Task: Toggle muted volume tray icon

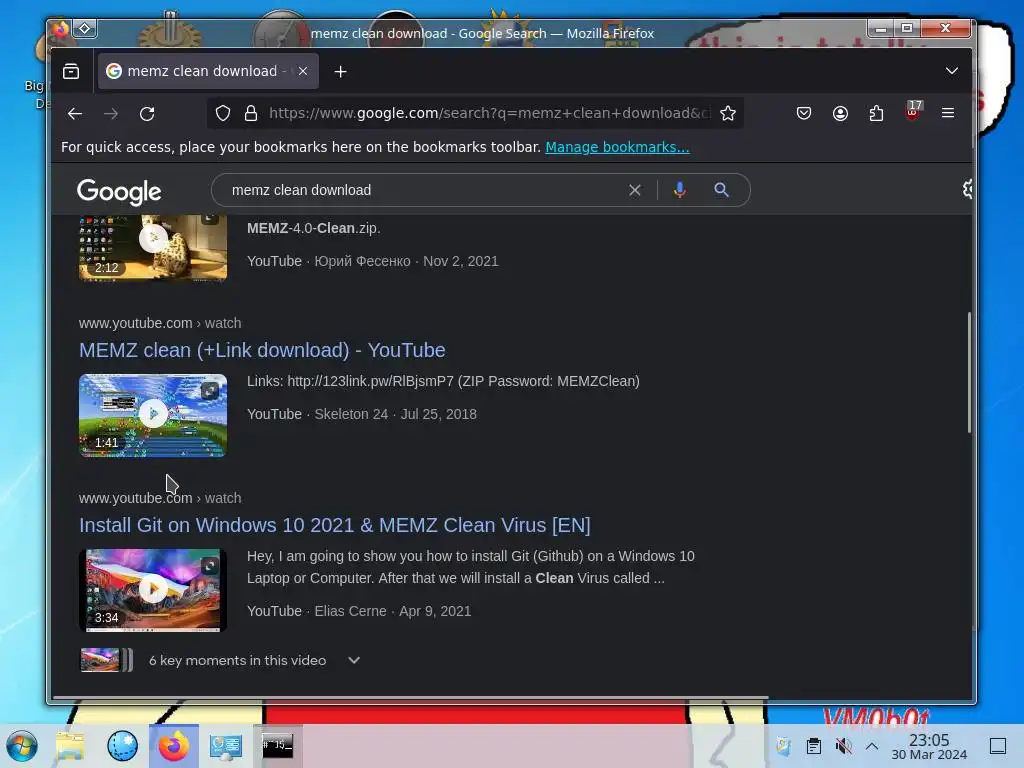Action: coord(843,746)
